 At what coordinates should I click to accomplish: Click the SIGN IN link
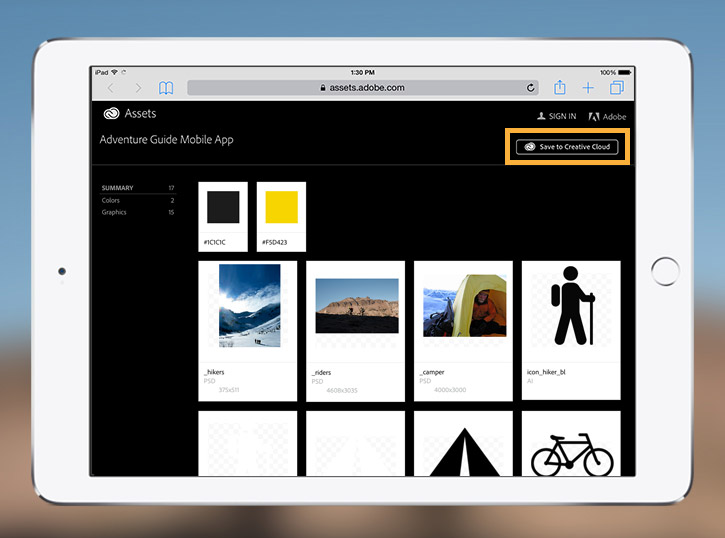tap(557, 116)
